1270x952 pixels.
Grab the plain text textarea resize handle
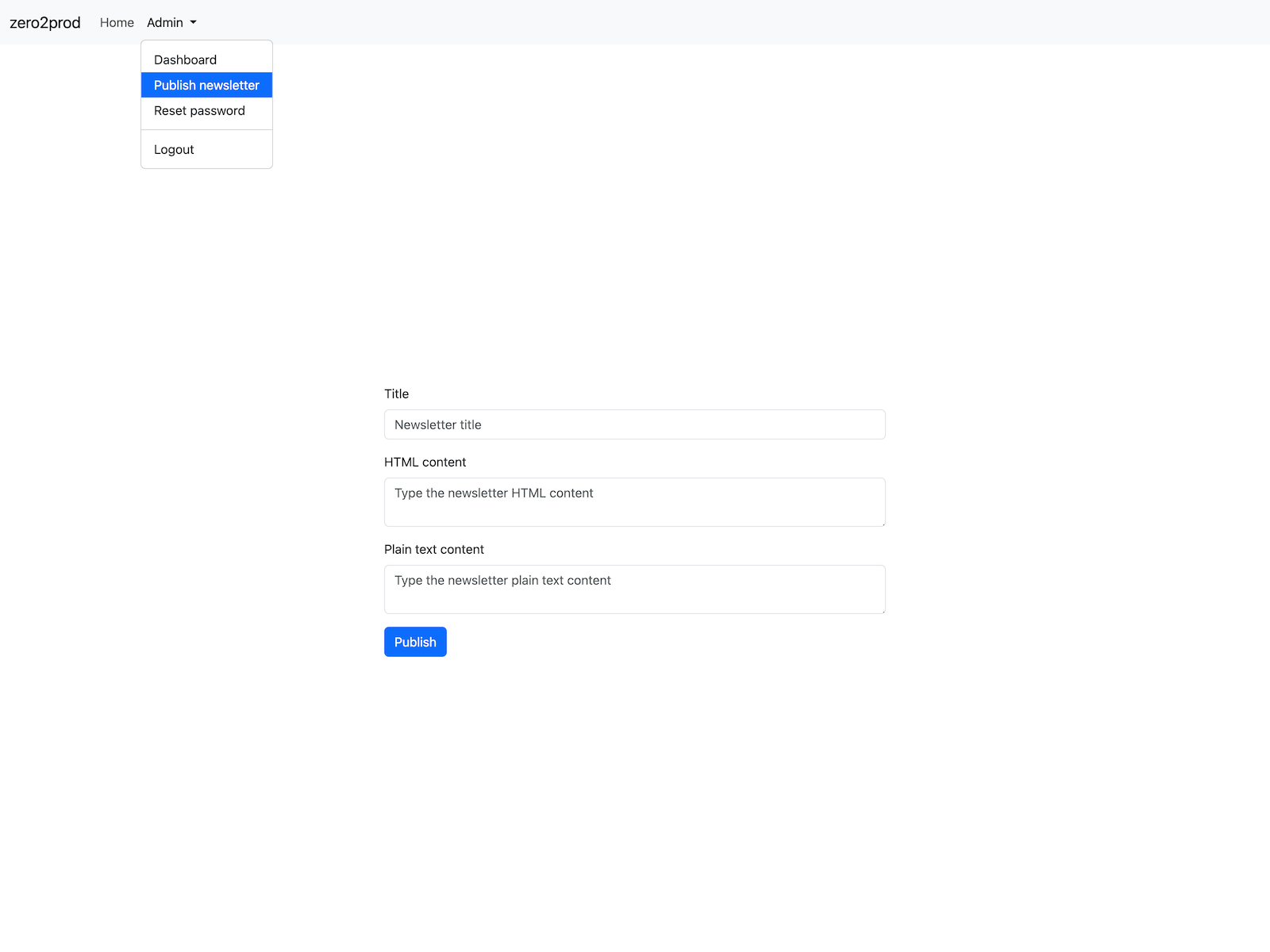[x=882, y=610]
